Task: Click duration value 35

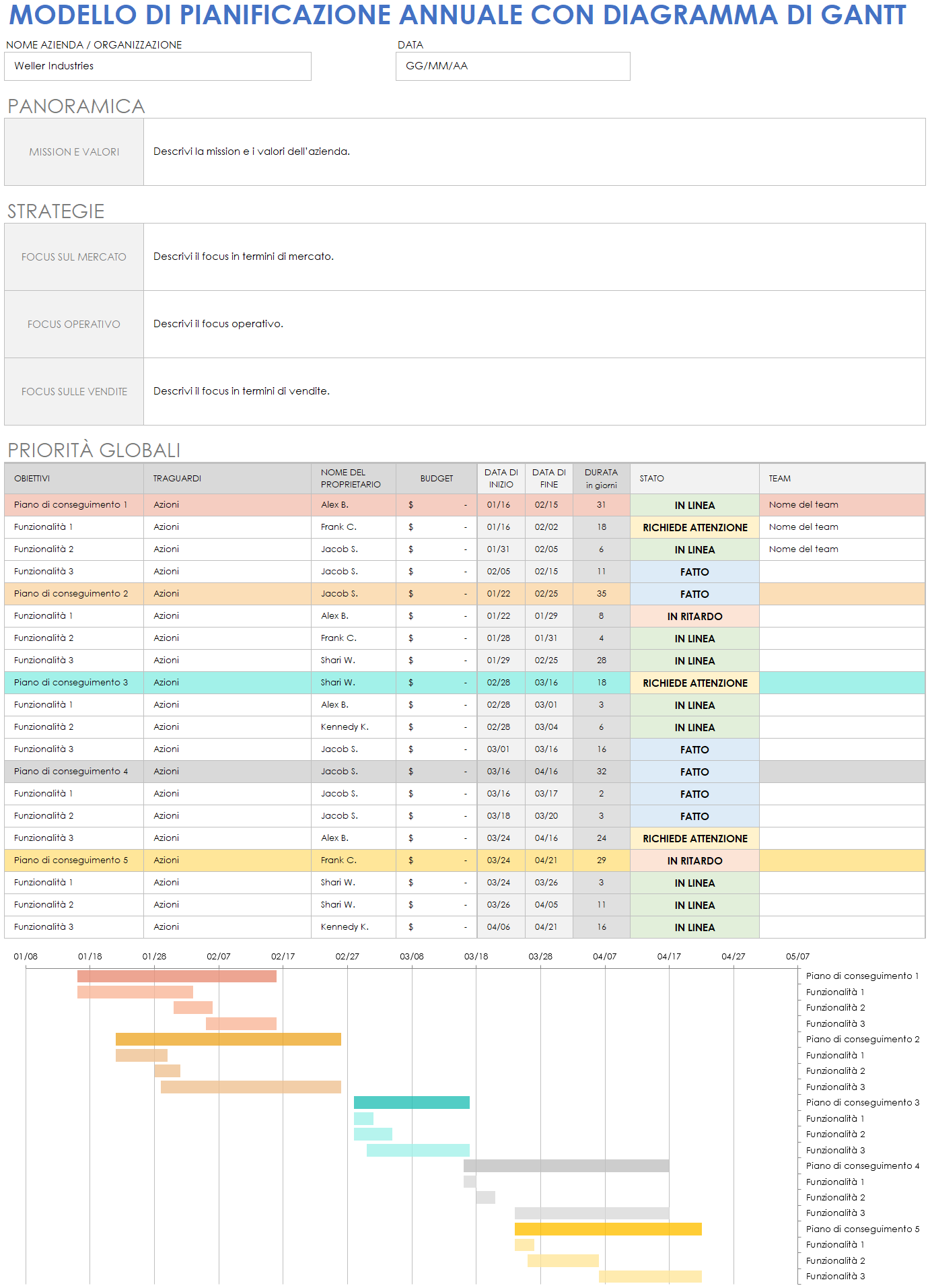Action: pyautogui.click(x=602, y=594)
